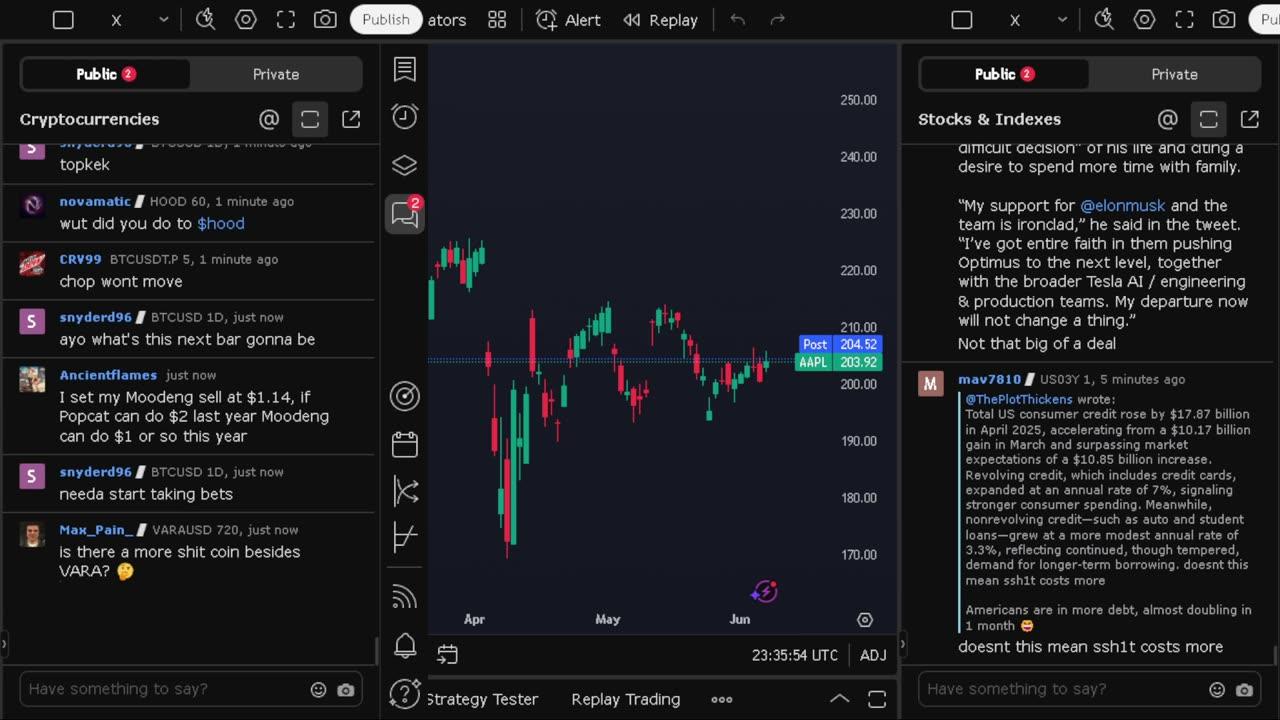
Task: Focus the Stocks & Indexes message input field
Action: pyautogui.click(x=1090, y=689)
